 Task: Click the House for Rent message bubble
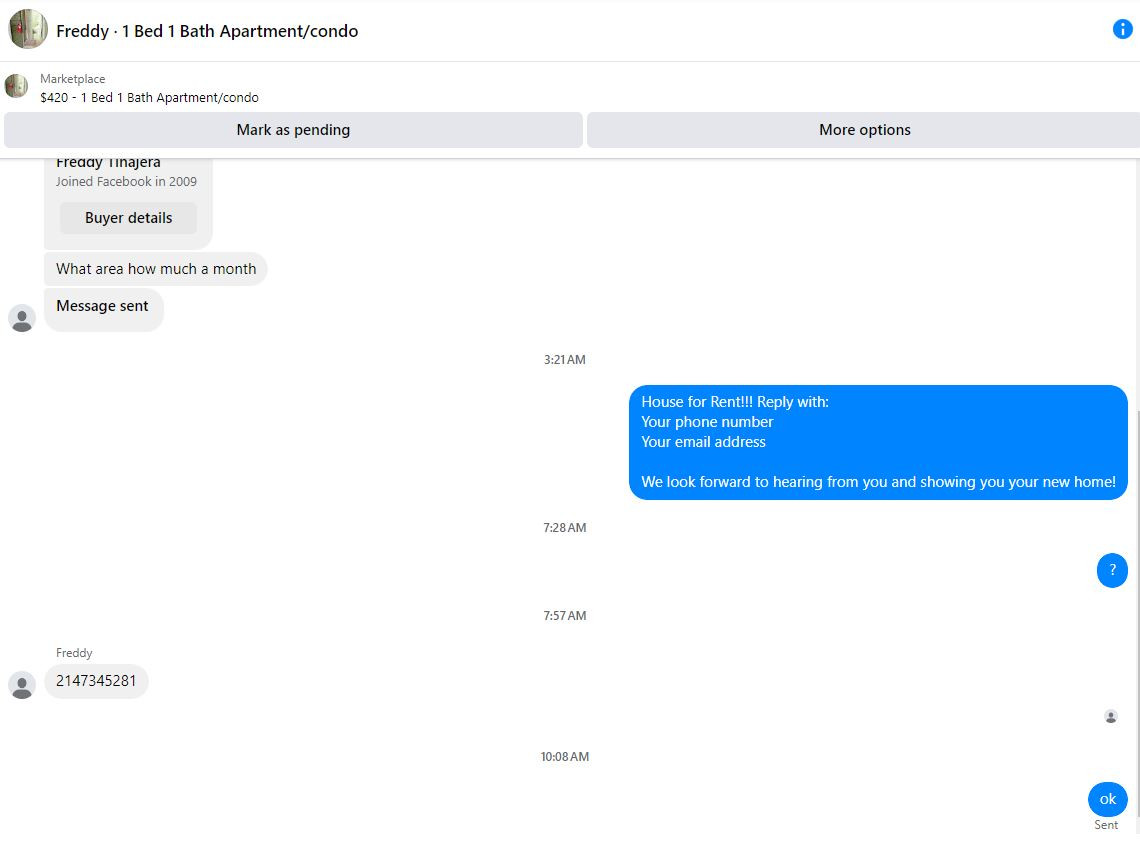(878, 442)
